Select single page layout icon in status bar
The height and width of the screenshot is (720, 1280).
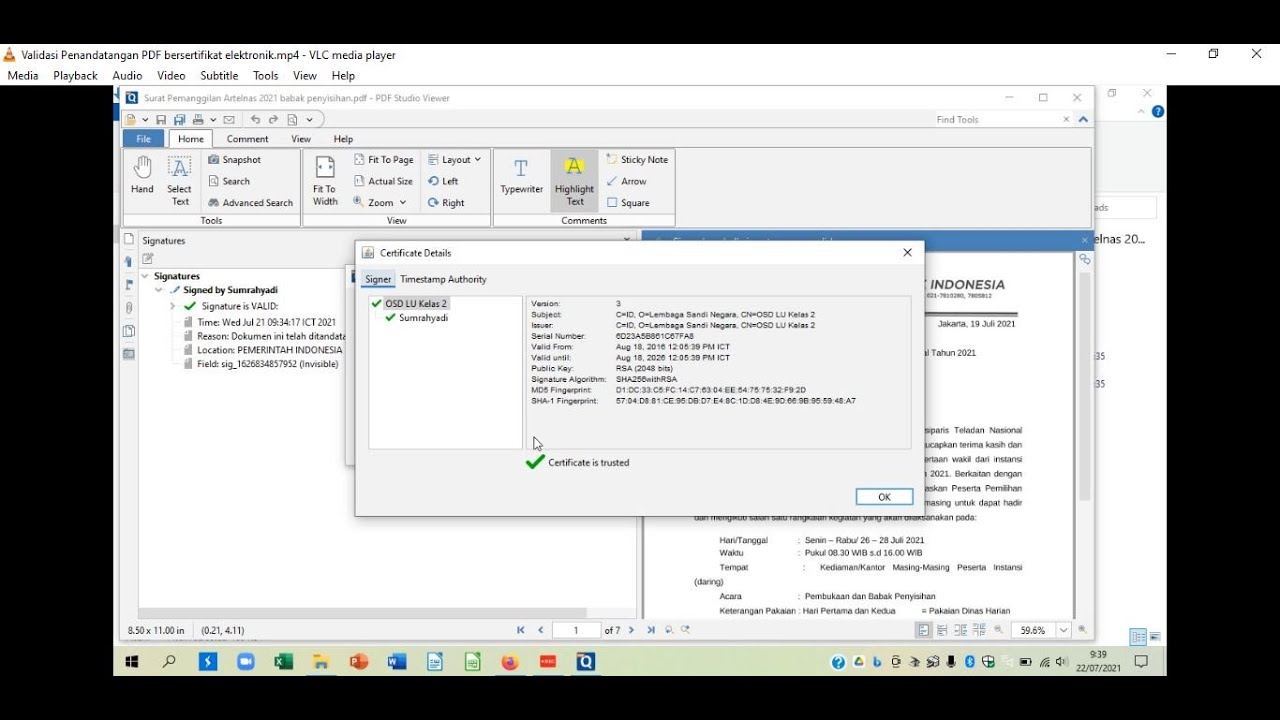923,630
